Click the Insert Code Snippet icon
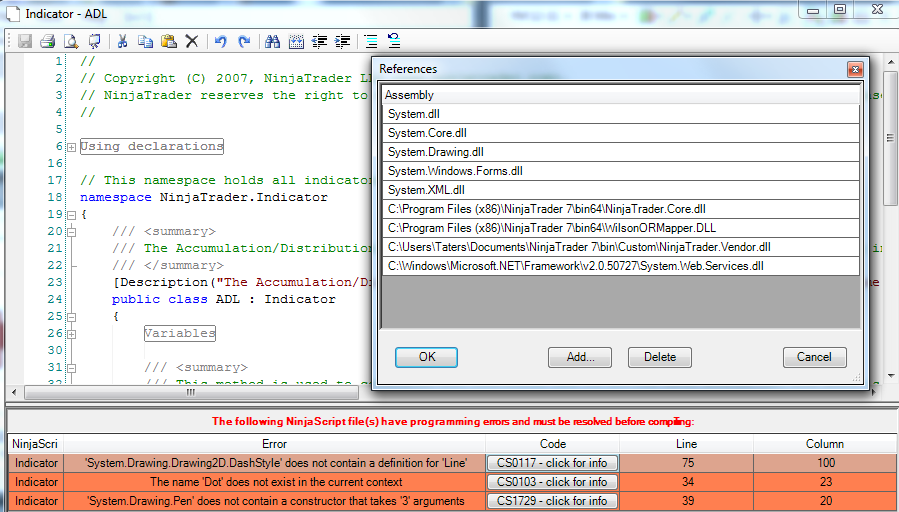This screenshot has width=899, height=512. point(296,41)
